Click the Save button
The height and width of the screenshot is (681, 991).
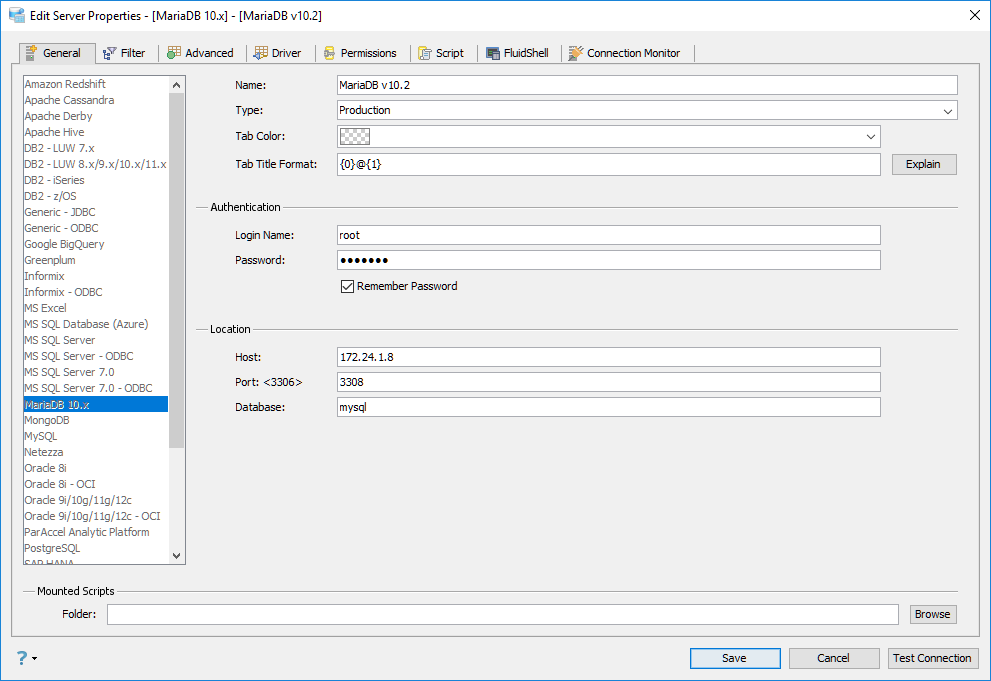pos(735,658)
